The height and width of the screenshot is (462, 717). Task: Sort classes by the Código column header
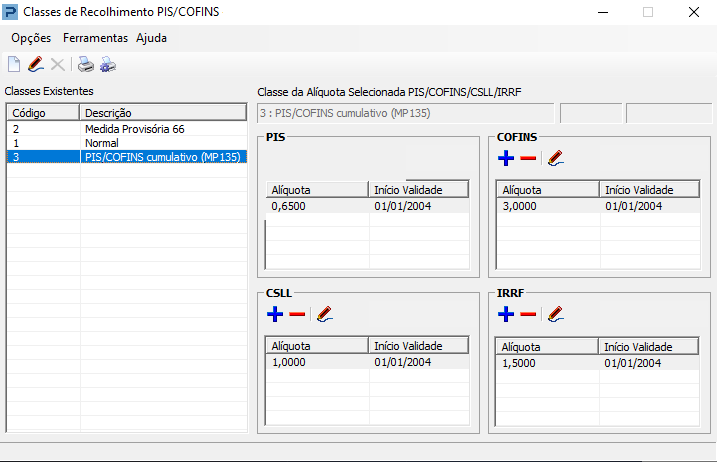coord(43,113)
